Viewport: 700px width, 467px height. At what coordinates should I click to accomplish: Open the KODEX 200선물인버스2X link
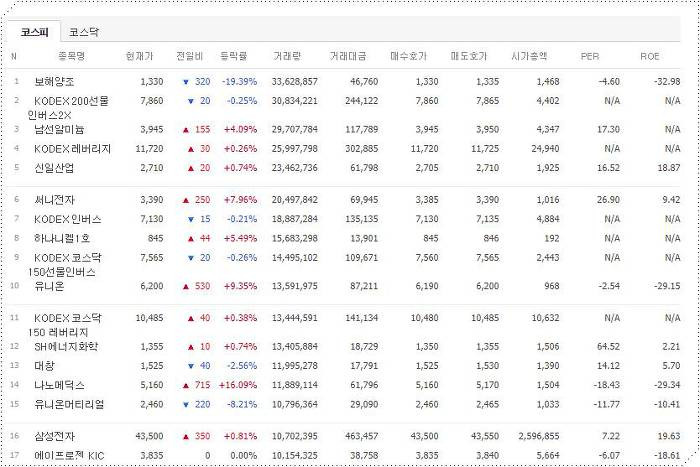[68, 108]
